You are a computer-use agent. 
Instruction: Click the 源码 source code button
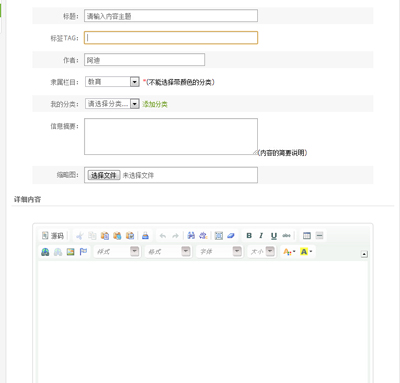(x=53, y=236)
